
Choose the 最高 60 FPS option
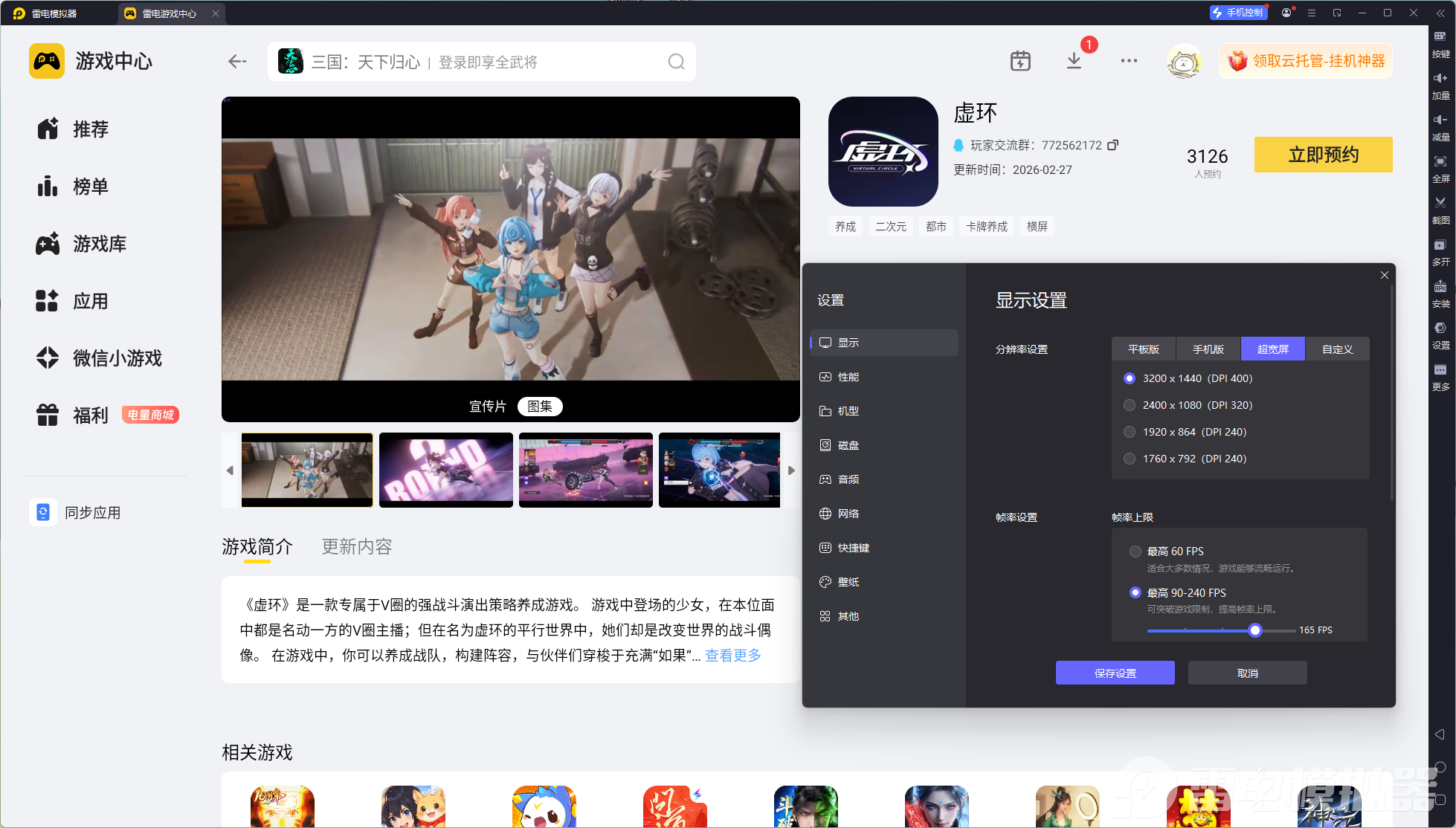click(x=1135, y=552)
